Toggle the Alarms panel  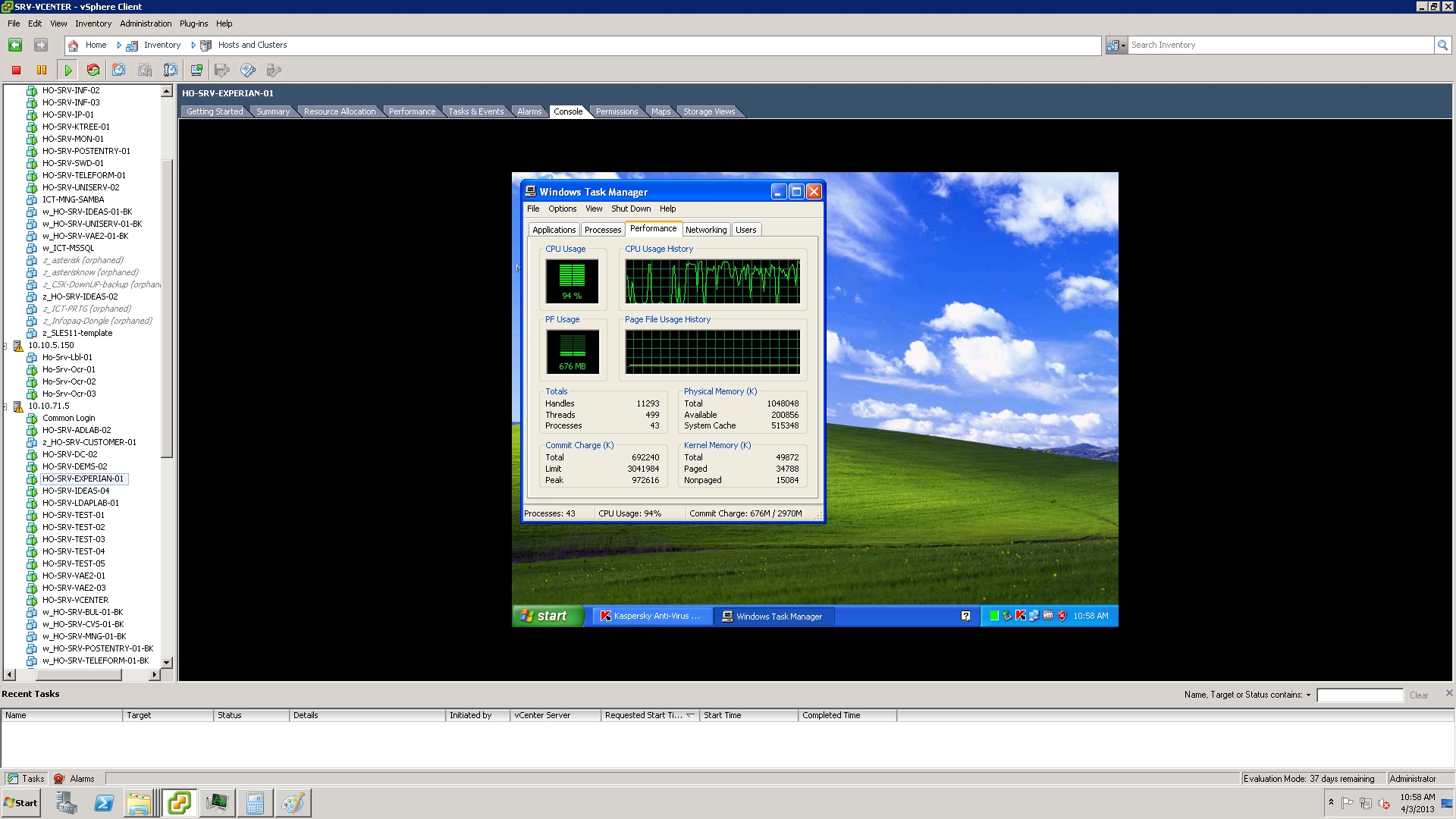75,778
